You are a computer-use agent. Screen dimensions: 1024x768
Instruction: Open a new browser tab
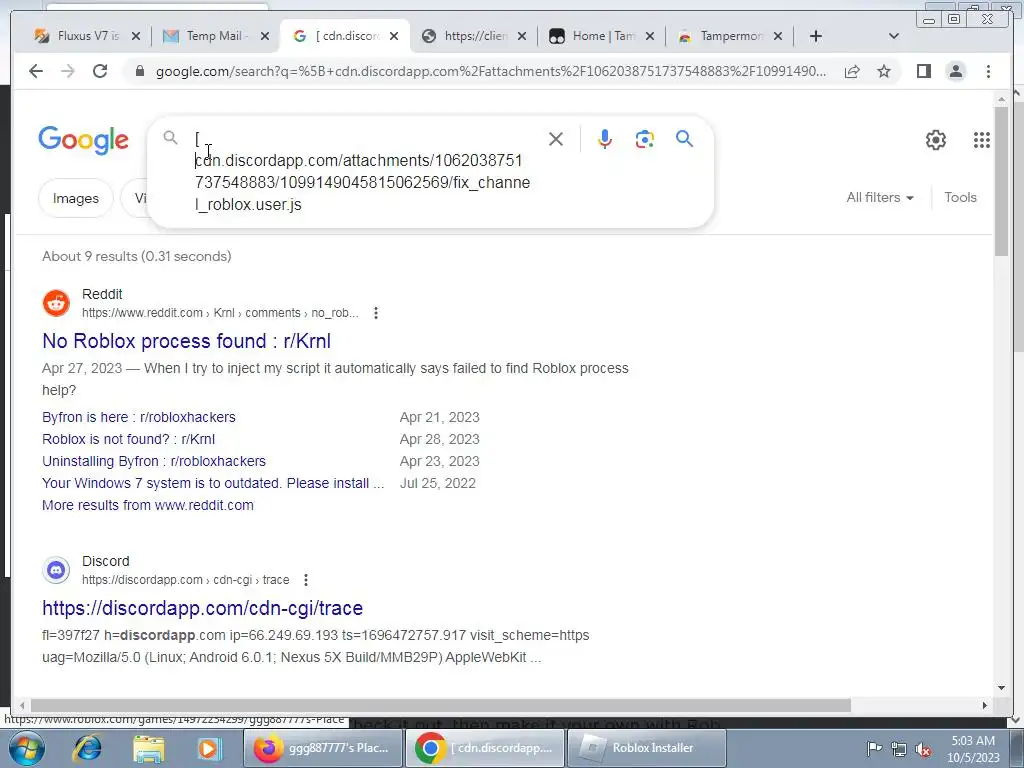pyautogui.click(x=816, y=36)
